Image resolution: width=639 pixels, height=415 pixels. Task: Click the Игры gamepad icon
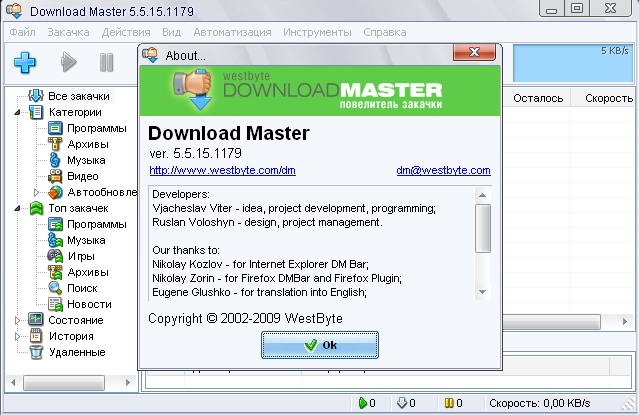pos(55,256)
